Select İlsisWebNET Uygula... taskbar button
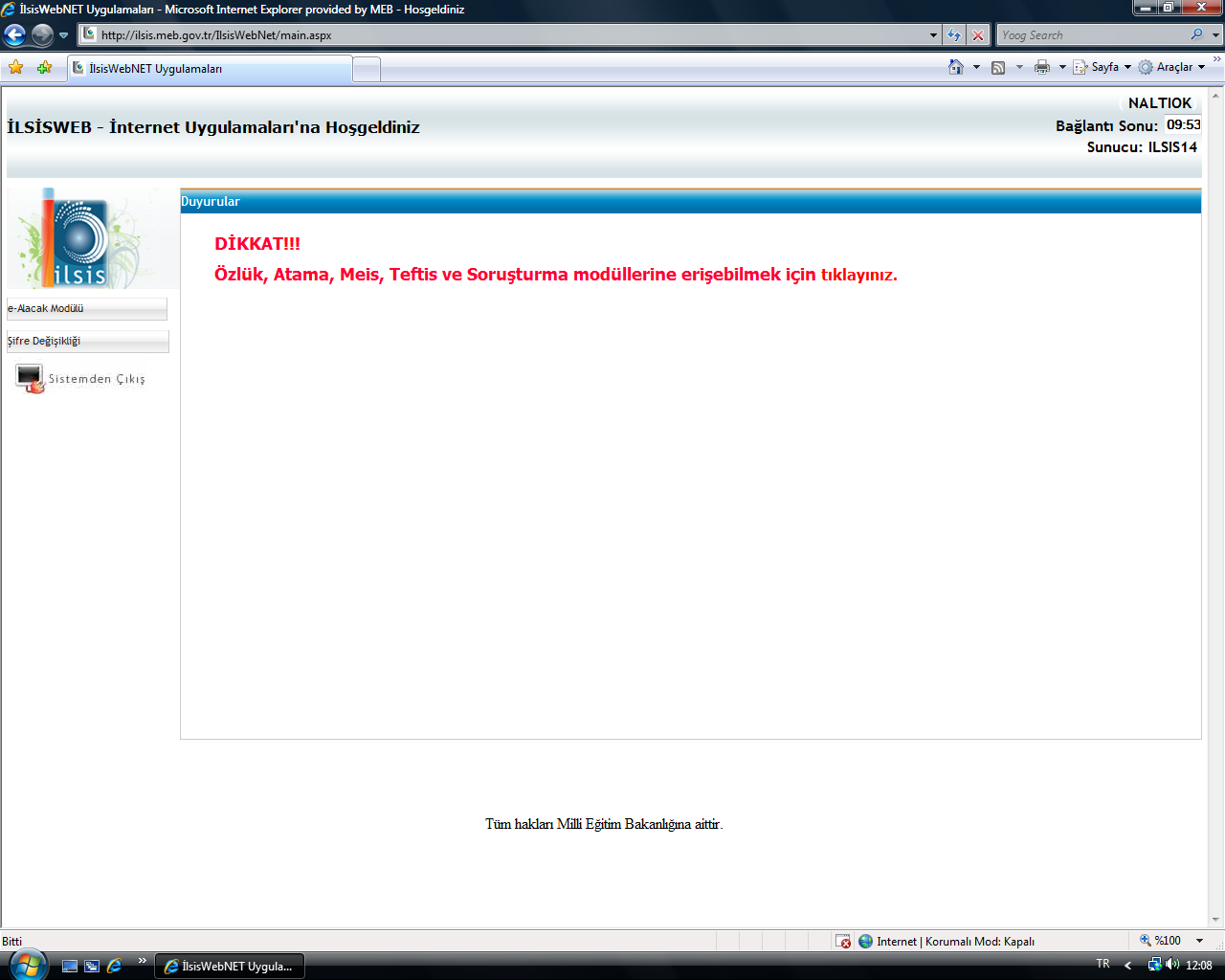The height and width of the screenshot is (980, 1225). tap(230, 967)
